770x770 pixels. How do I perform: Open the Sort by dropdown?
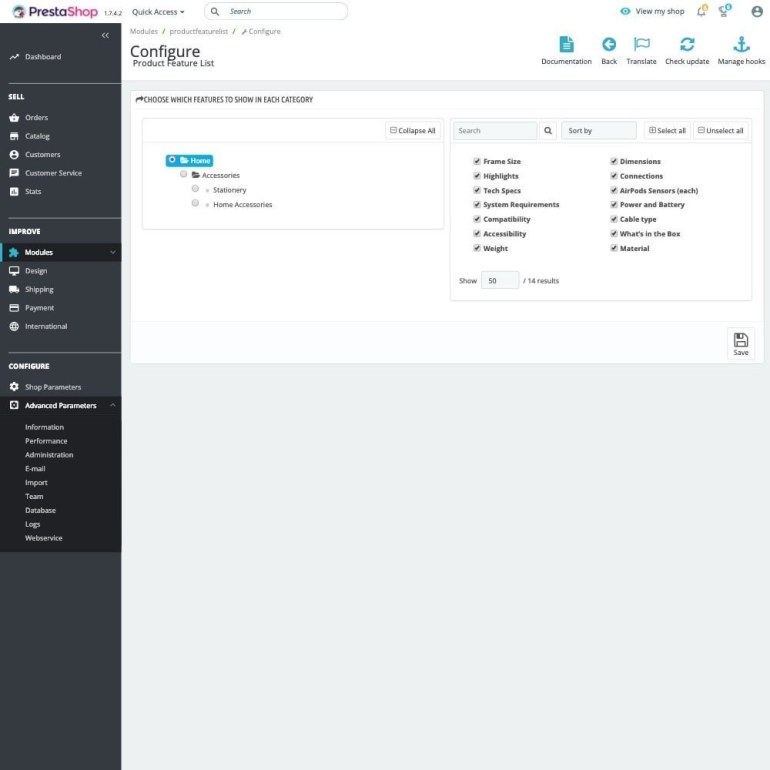599,131
